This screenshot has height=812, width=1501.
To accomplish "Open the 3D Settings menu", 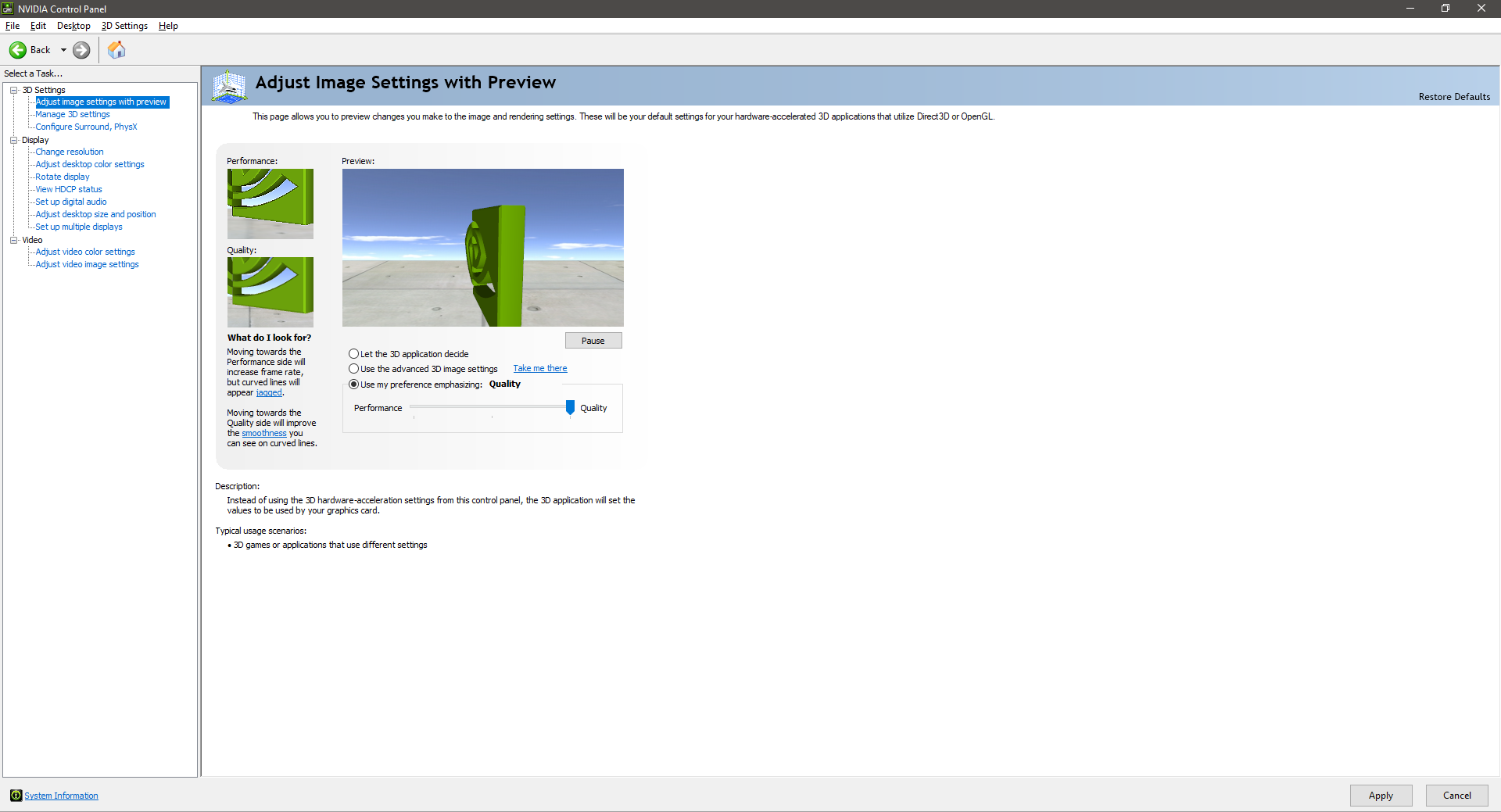I will pos(124,26).
